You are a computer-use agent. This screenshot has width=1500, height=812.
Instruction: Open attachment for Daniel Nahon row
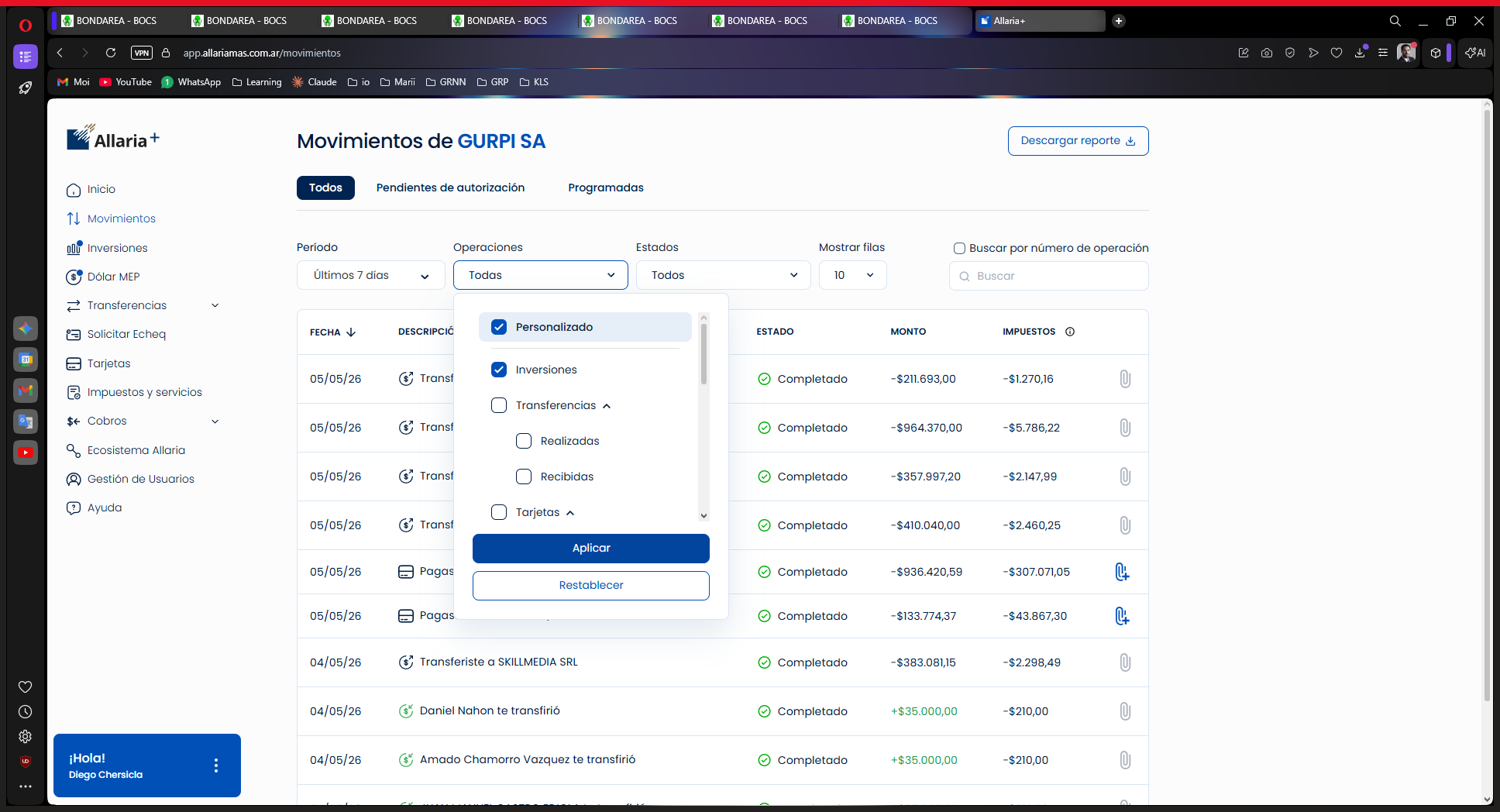click(x=1125, y=711)
